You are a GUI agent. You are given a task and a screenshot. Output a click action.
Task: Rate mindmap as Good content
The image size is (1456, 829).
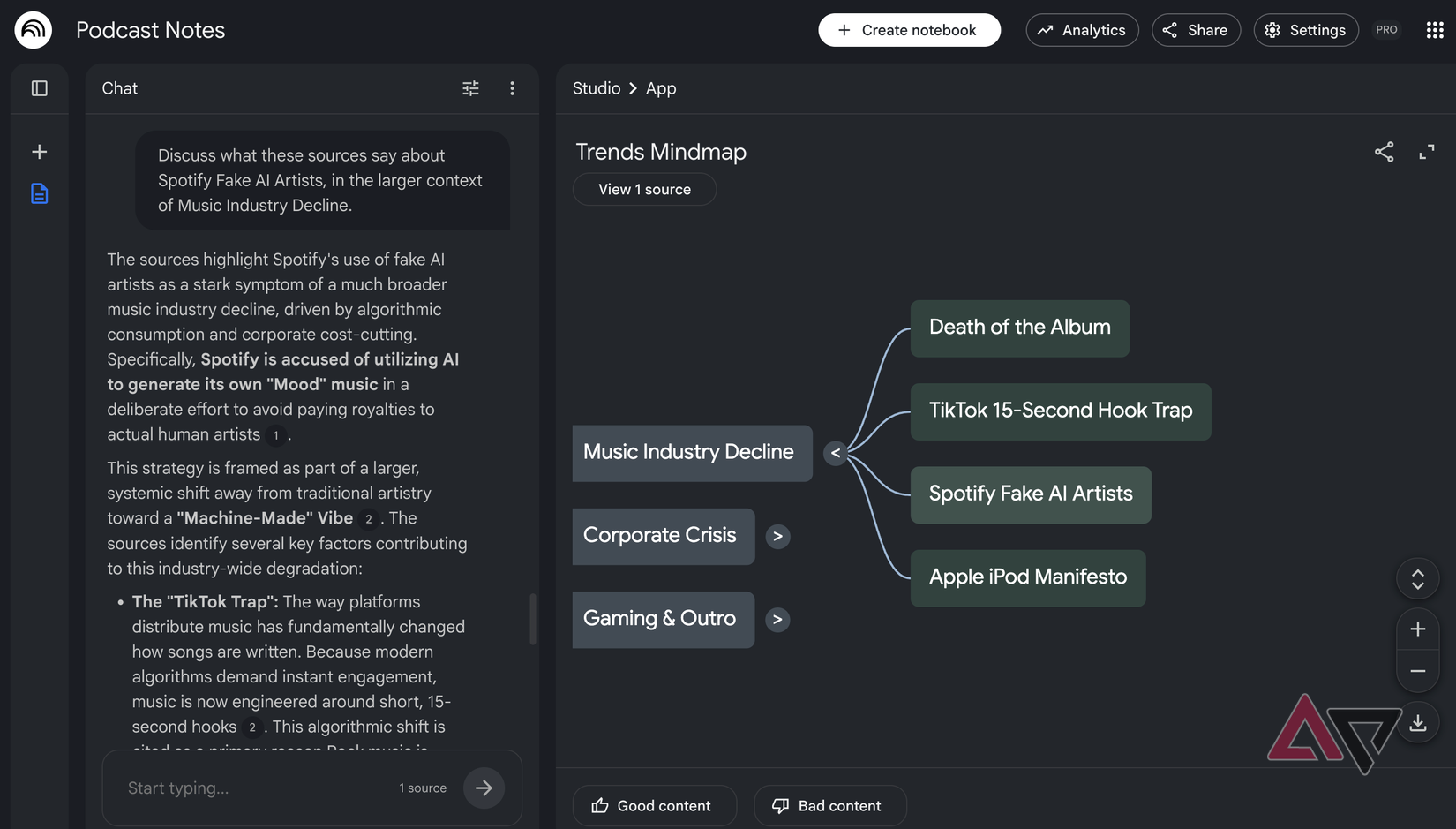click(x=654, y=806)
